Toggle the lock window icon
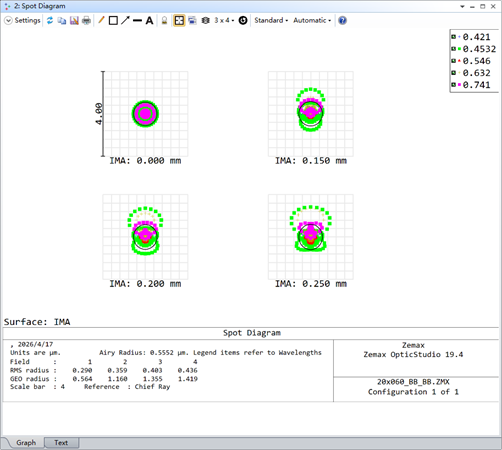This screenshot has height=450, width=502. [x=164, y=21]
